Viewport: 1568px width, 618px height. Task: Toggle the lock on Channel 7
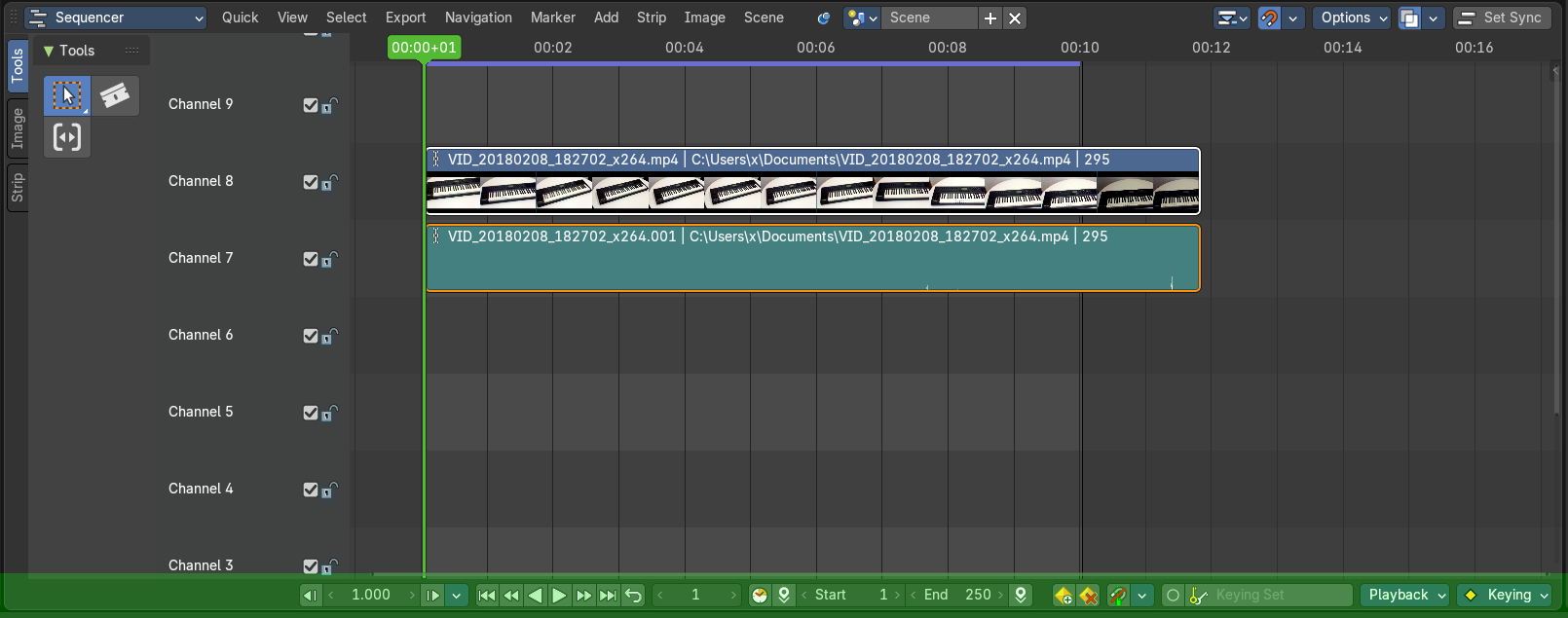tap(330, 259)
